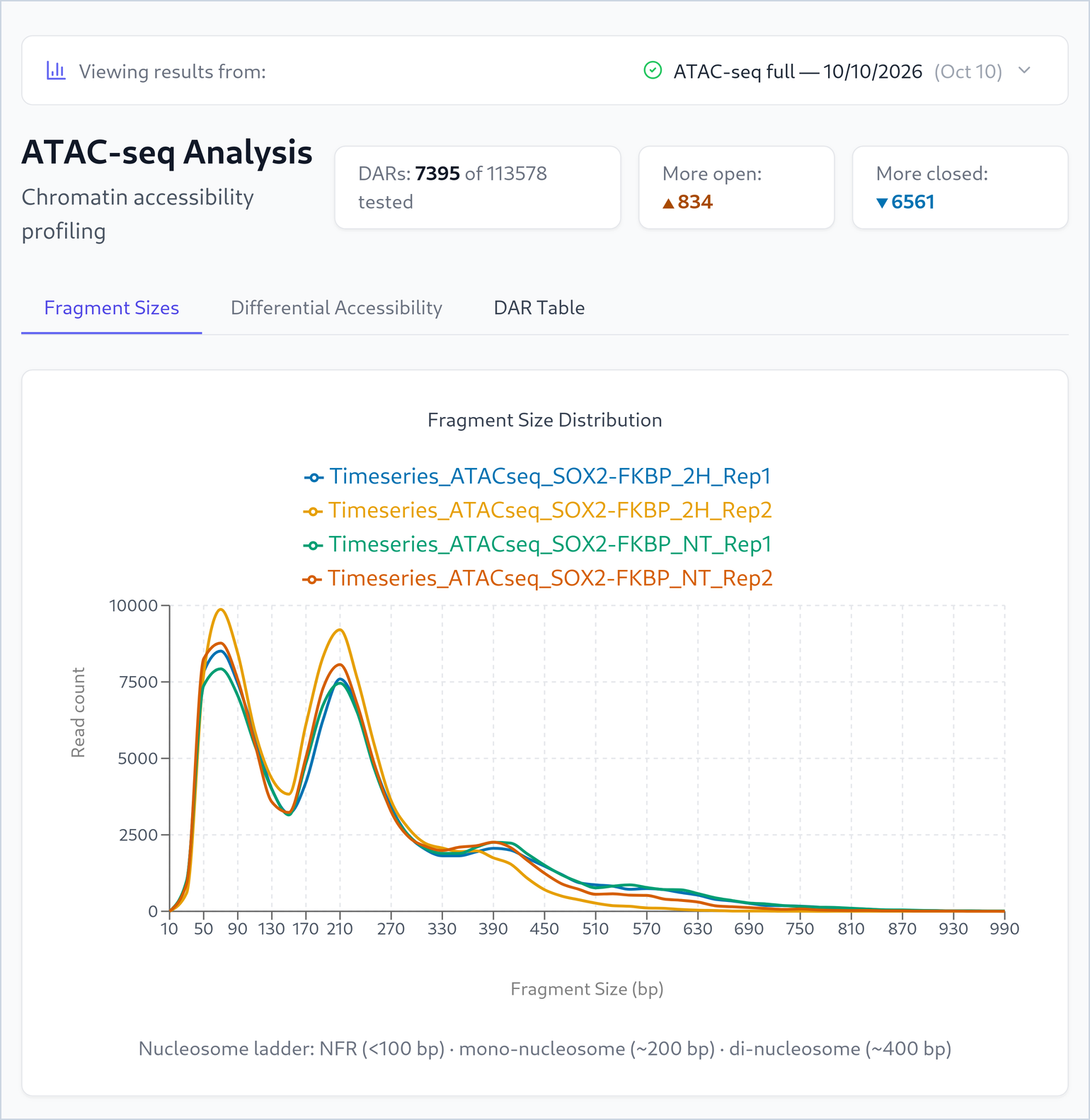Click the down triangle beside 6561
This screenshot has height=1120, width=1090.
(x=882, y=203)
